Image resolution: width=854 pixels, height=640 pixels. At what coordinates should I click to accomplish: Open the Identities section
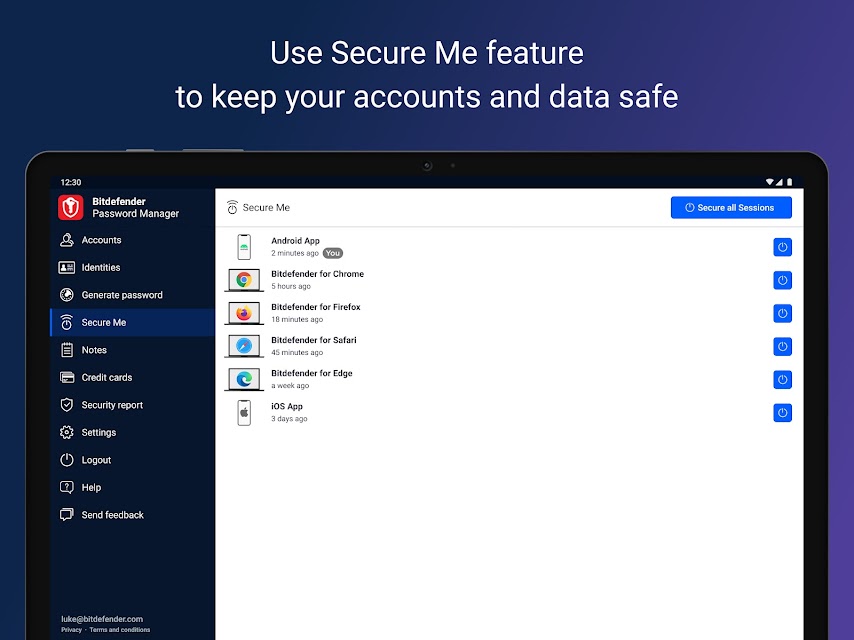(x=100, y=268)
